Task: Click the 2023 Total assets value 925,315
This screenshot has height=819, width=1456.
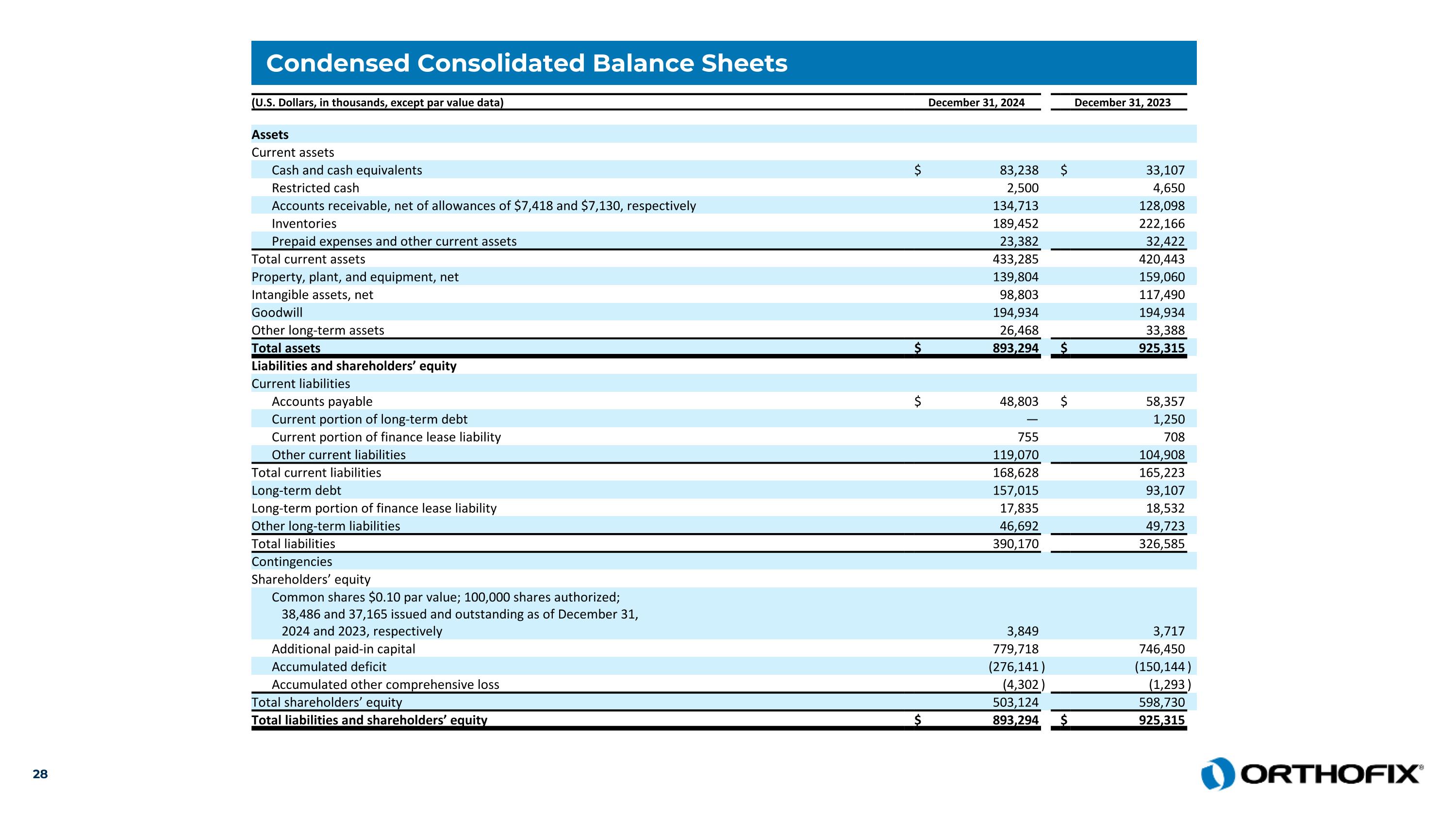Action: tap(1161, 348)
